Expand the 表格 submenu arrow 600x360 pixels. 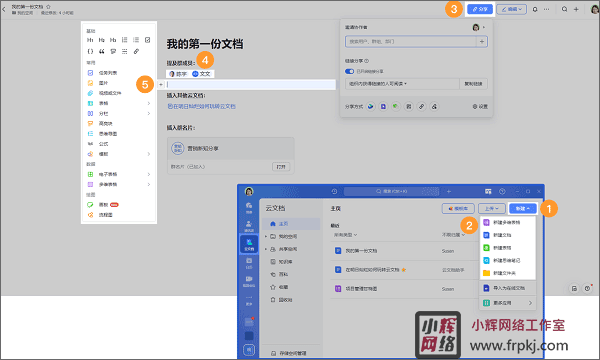click(x=149, y=103)
